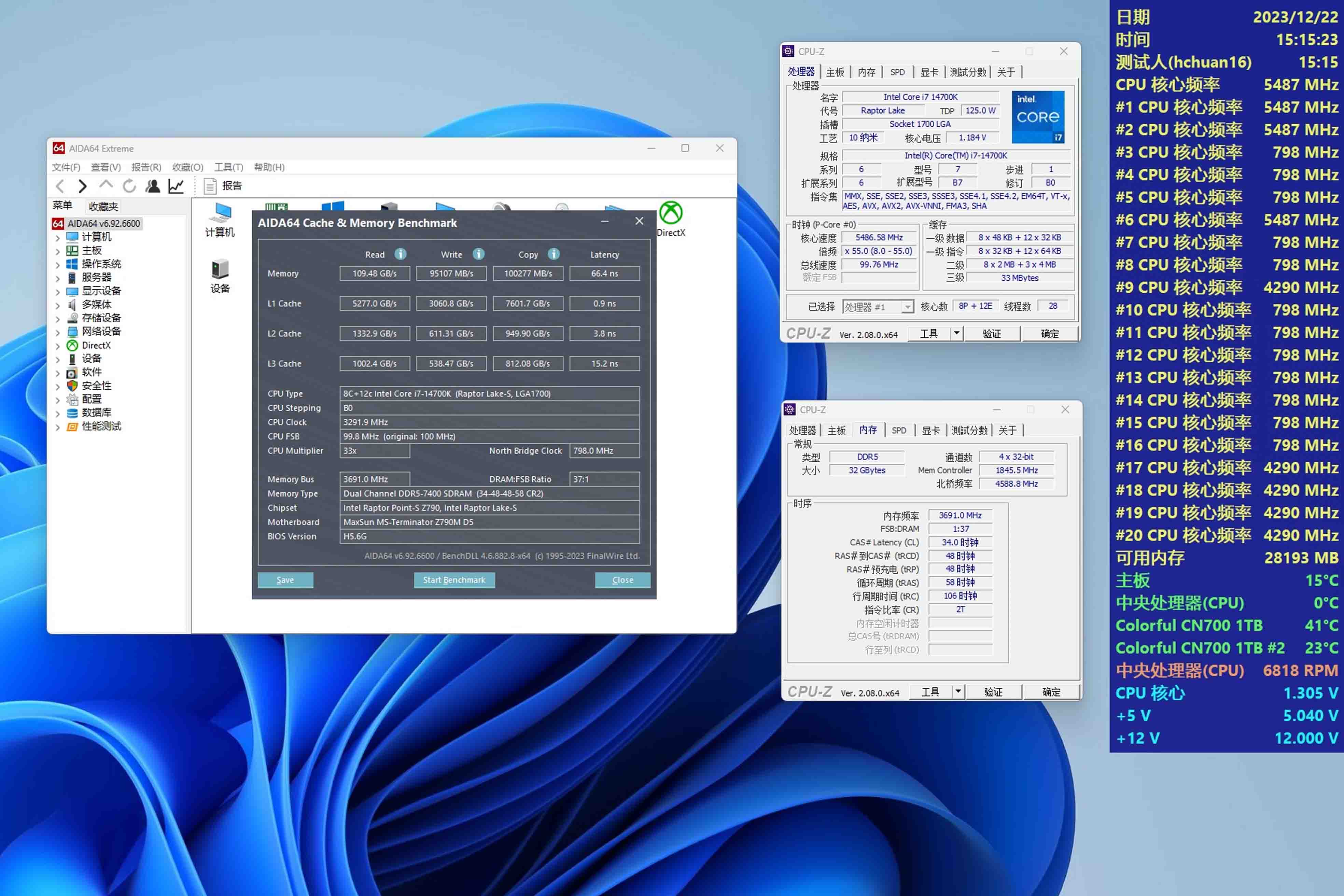Screen dimensions: 1344x896
Task: Open the 查看(V) menu
Action: coord(106,167)
